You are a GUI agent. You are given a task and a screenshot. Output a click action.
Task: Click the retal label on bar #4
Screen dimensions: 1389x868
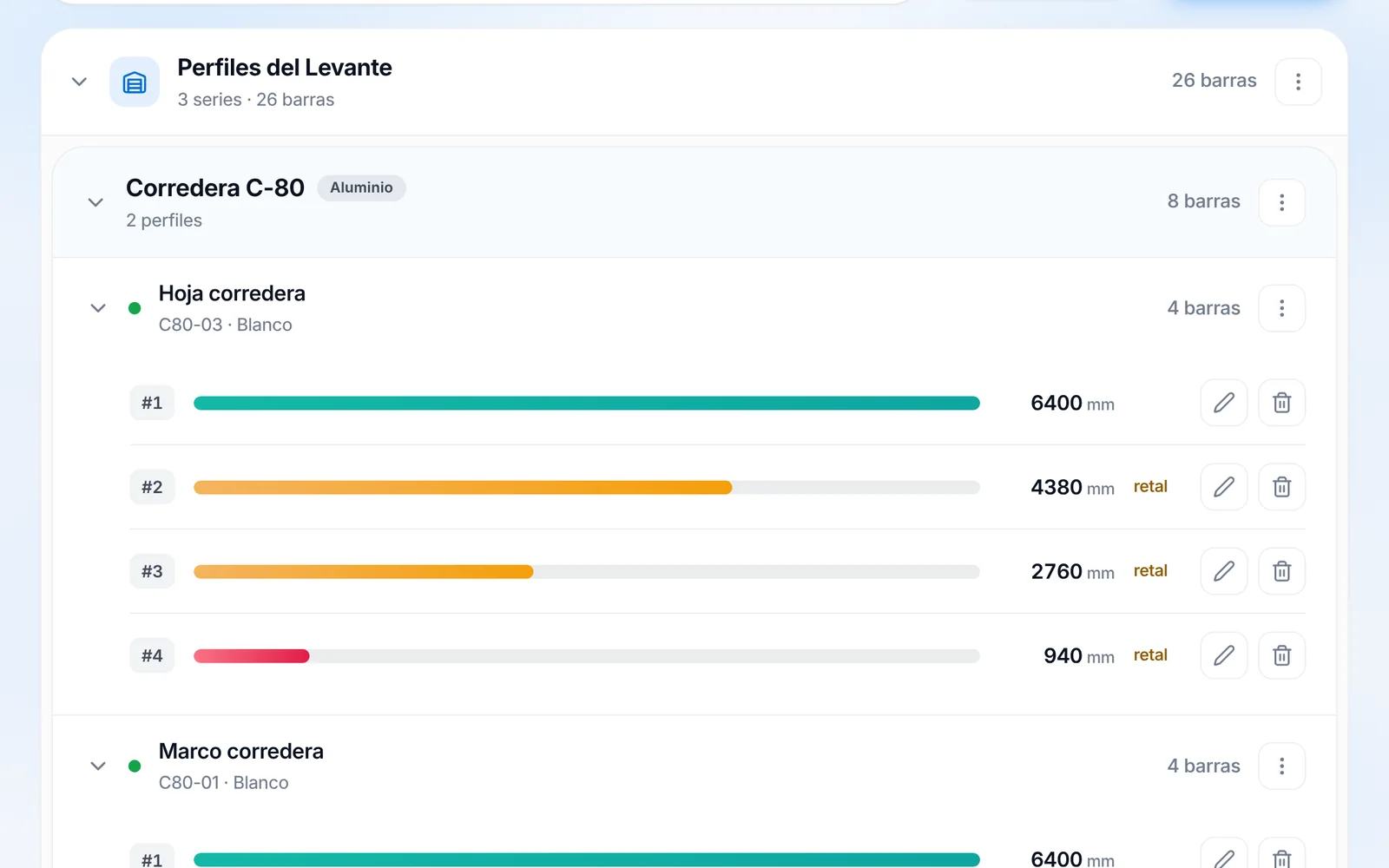[x=1150, y=655]
